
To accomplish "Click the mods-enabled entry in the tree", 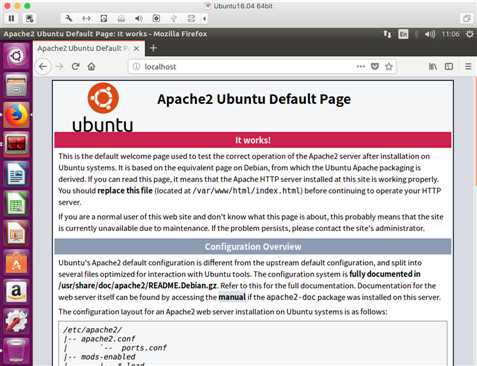I will [108, 357].
